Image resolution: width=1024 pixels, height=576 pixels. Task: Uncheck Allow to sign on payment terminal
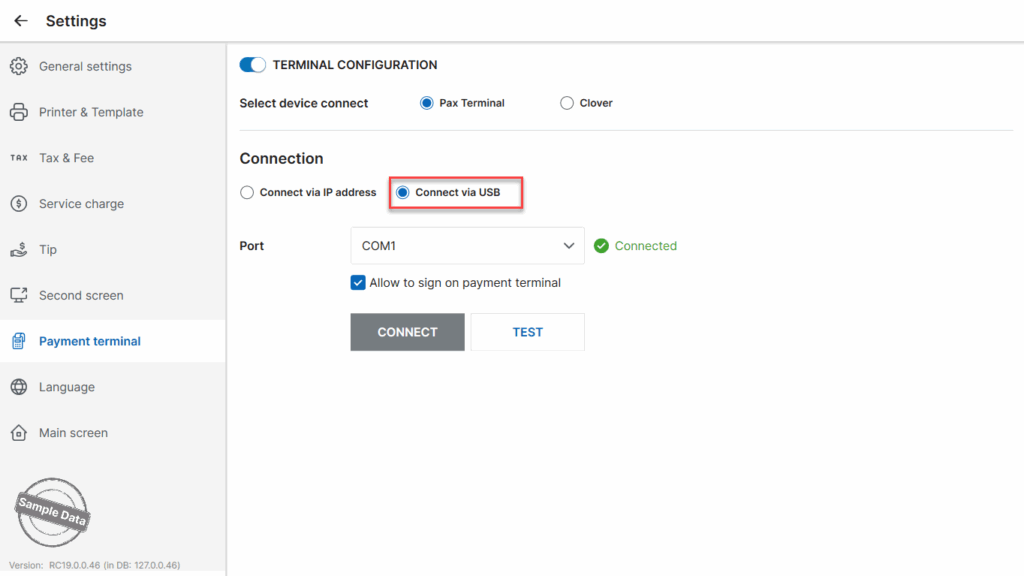358,283
